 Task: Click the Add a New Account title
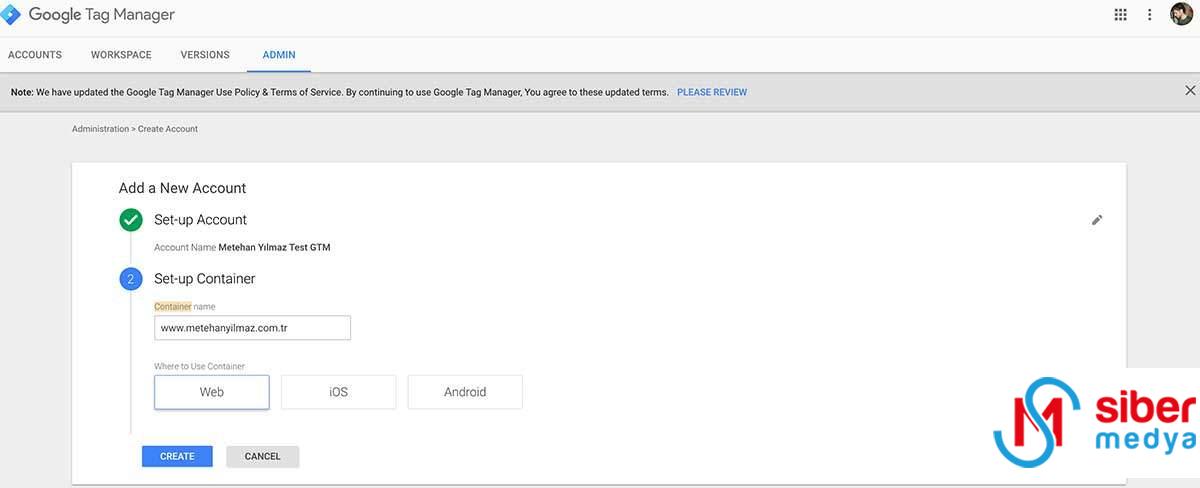(182, 188)
